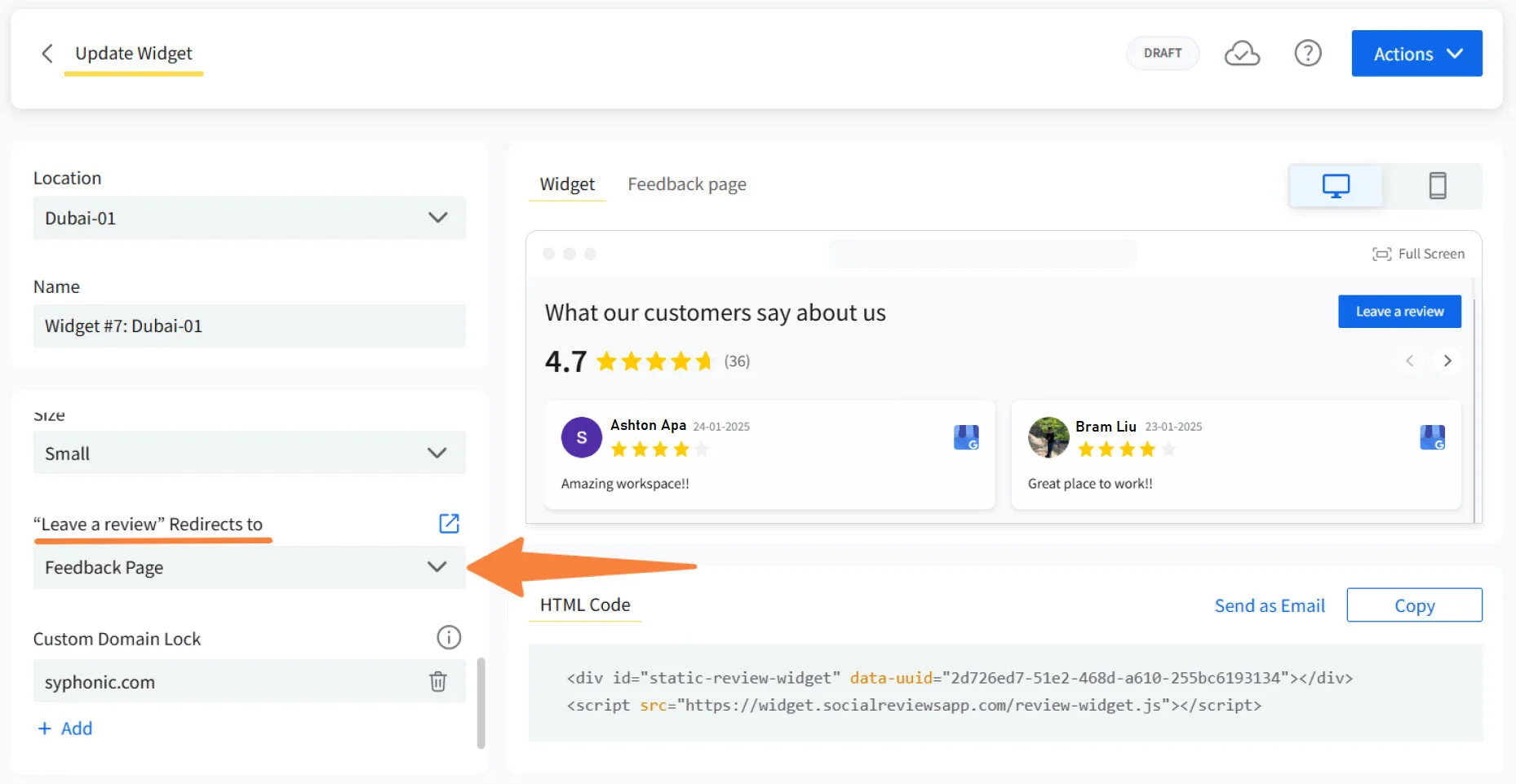
Task: Click the widget Name input field
Action: 248,326
